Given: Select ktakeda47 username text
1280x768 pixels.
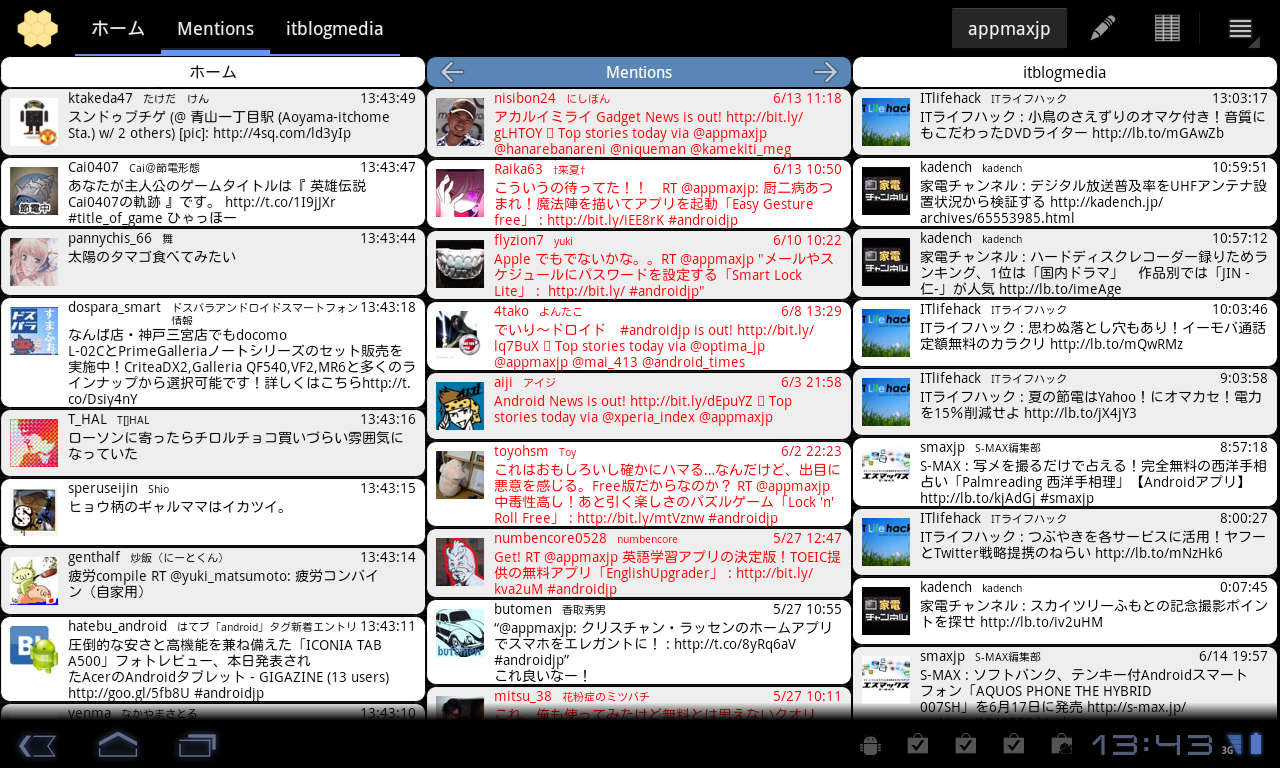Looking at the screenshot, I should click(x=100, y=98).
